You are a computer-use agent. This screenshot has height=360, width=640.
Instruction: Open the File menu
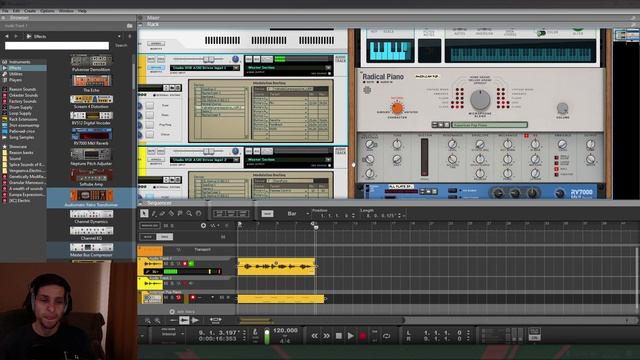[5, 11]
